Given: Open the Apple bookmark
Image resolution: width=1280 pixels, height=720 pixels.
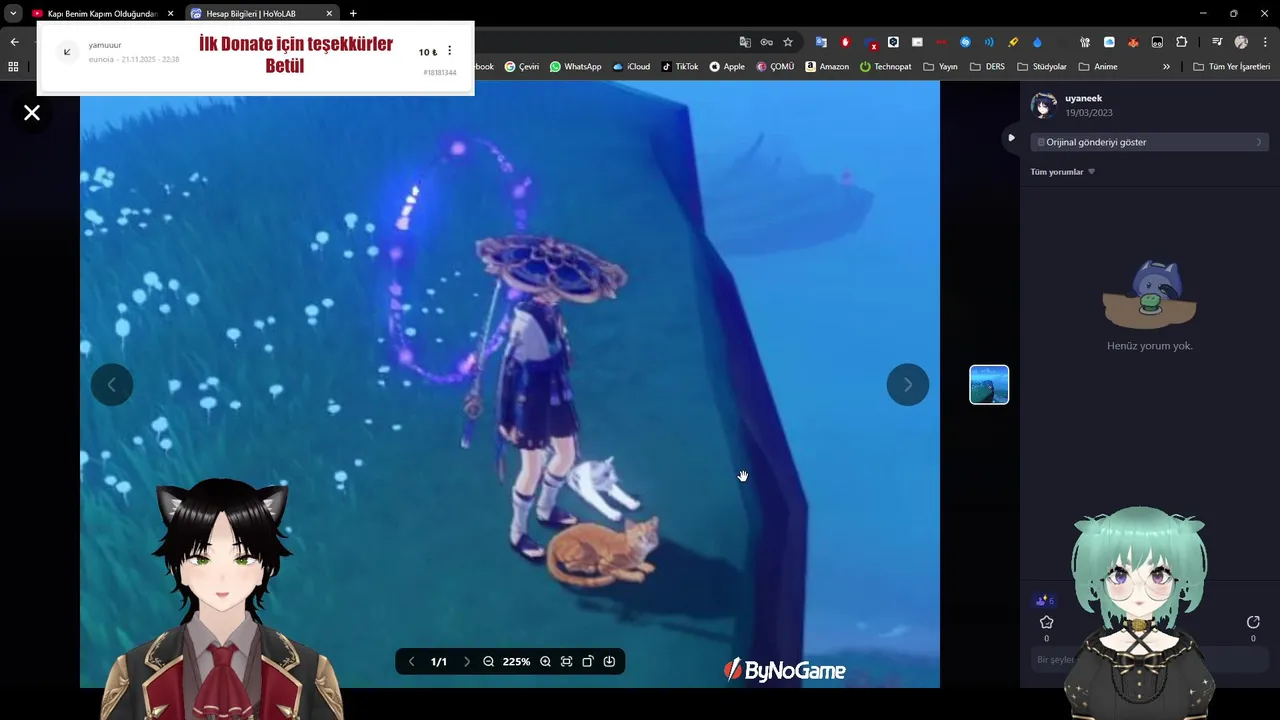Looking at the screenshot, I should (x=727, y=67).
